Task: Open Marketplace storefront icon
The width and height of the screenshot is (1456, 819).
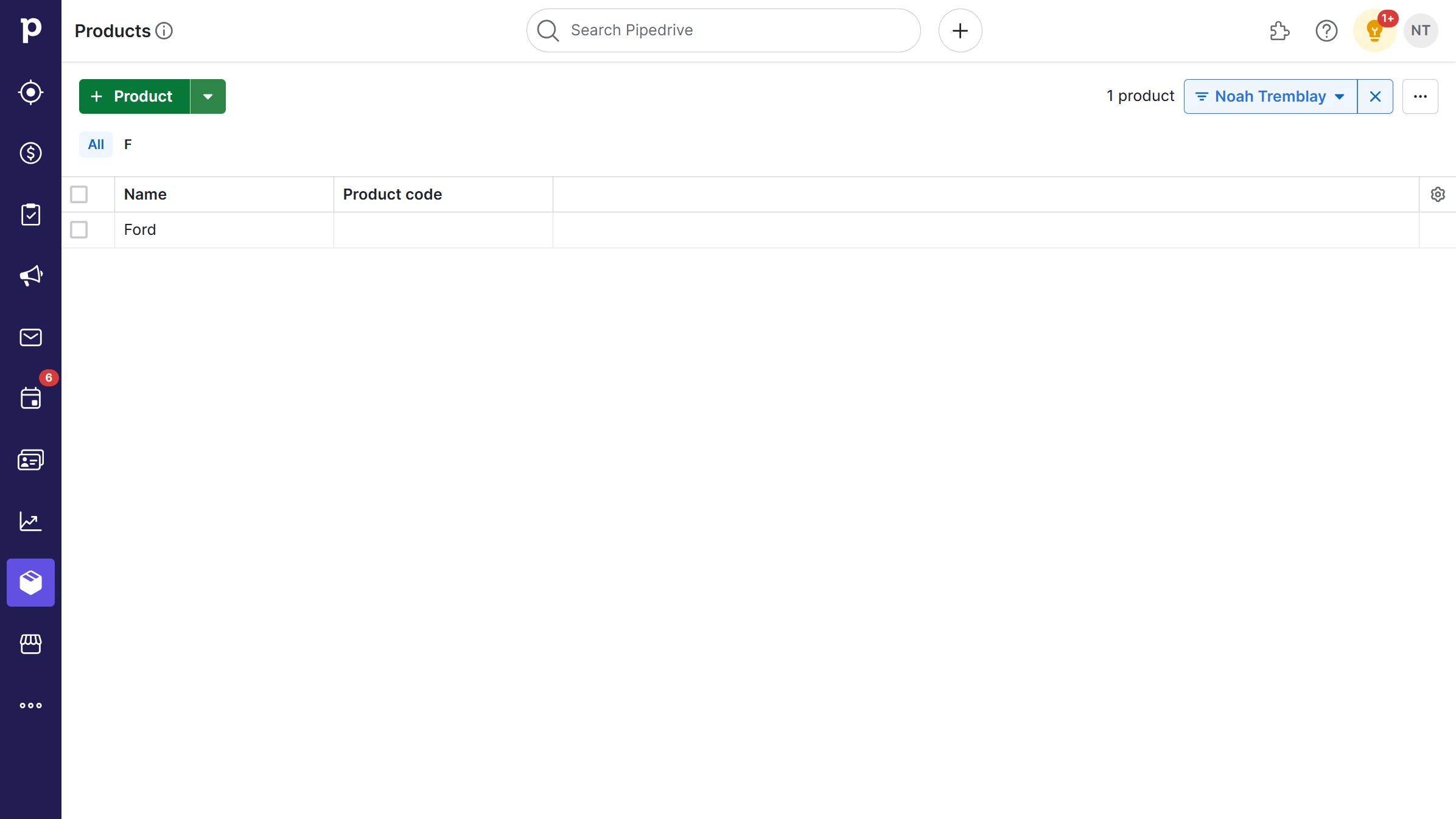Action: tap(30, 644)
